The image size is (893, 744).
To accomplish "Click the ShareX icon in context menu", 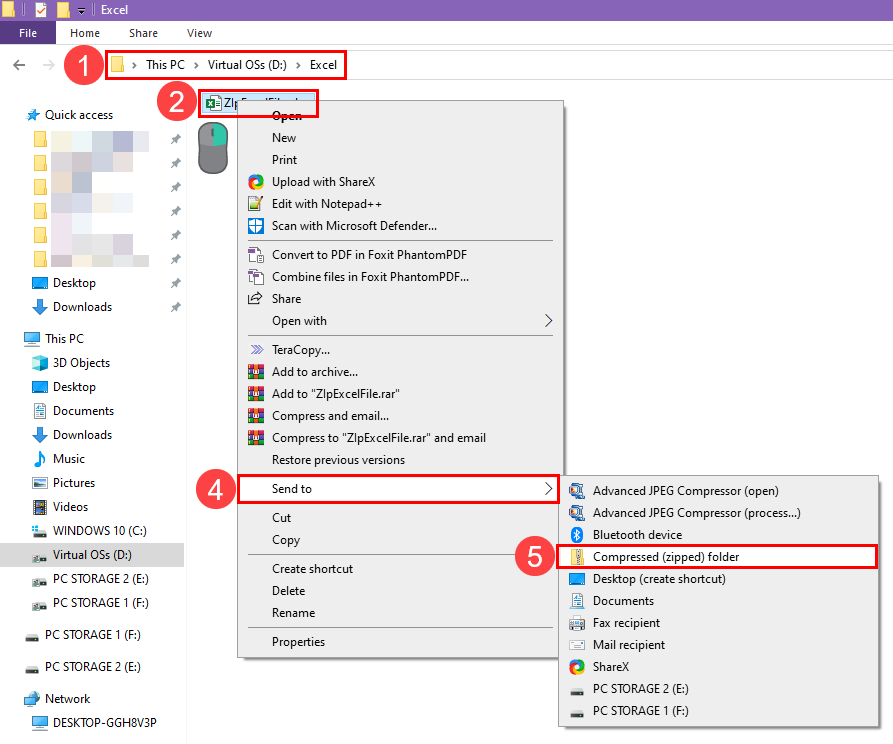I will coord(255,182).
